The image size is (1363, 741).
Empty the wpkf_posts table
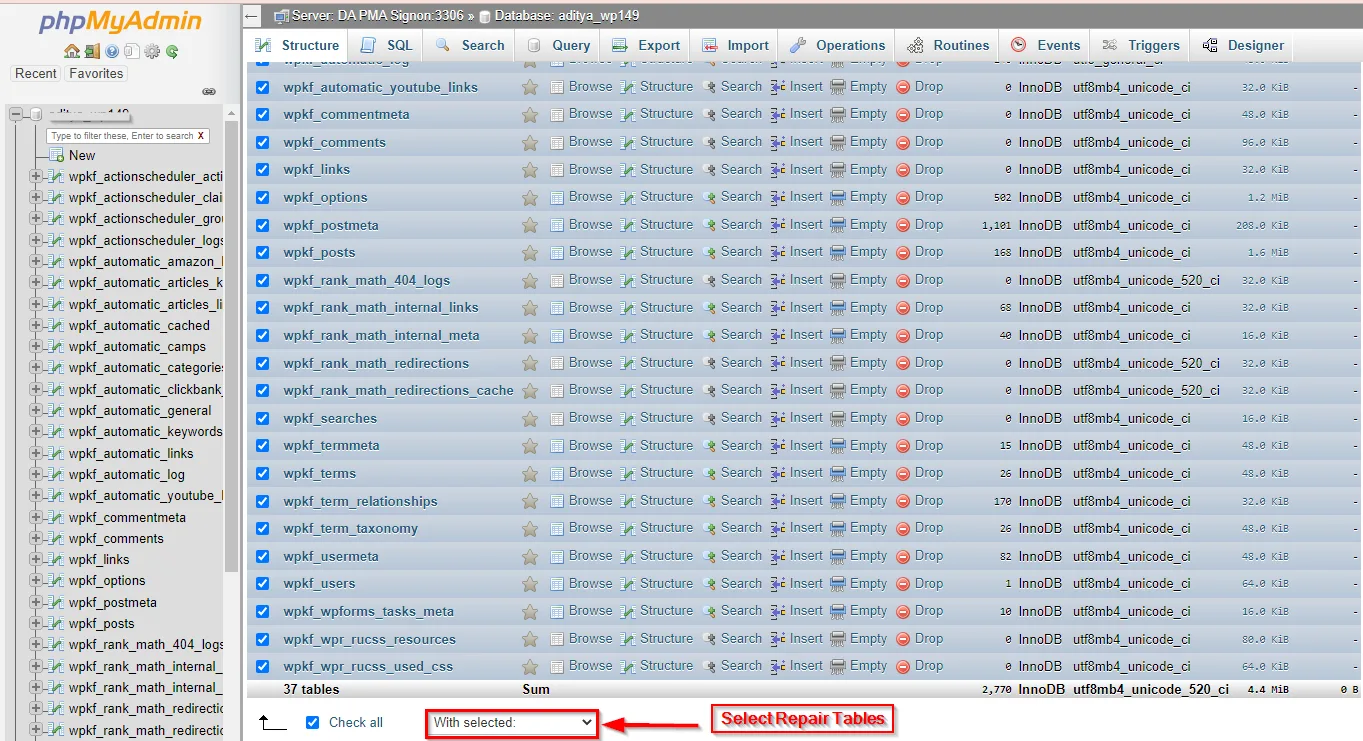click(x=859, y=252)
